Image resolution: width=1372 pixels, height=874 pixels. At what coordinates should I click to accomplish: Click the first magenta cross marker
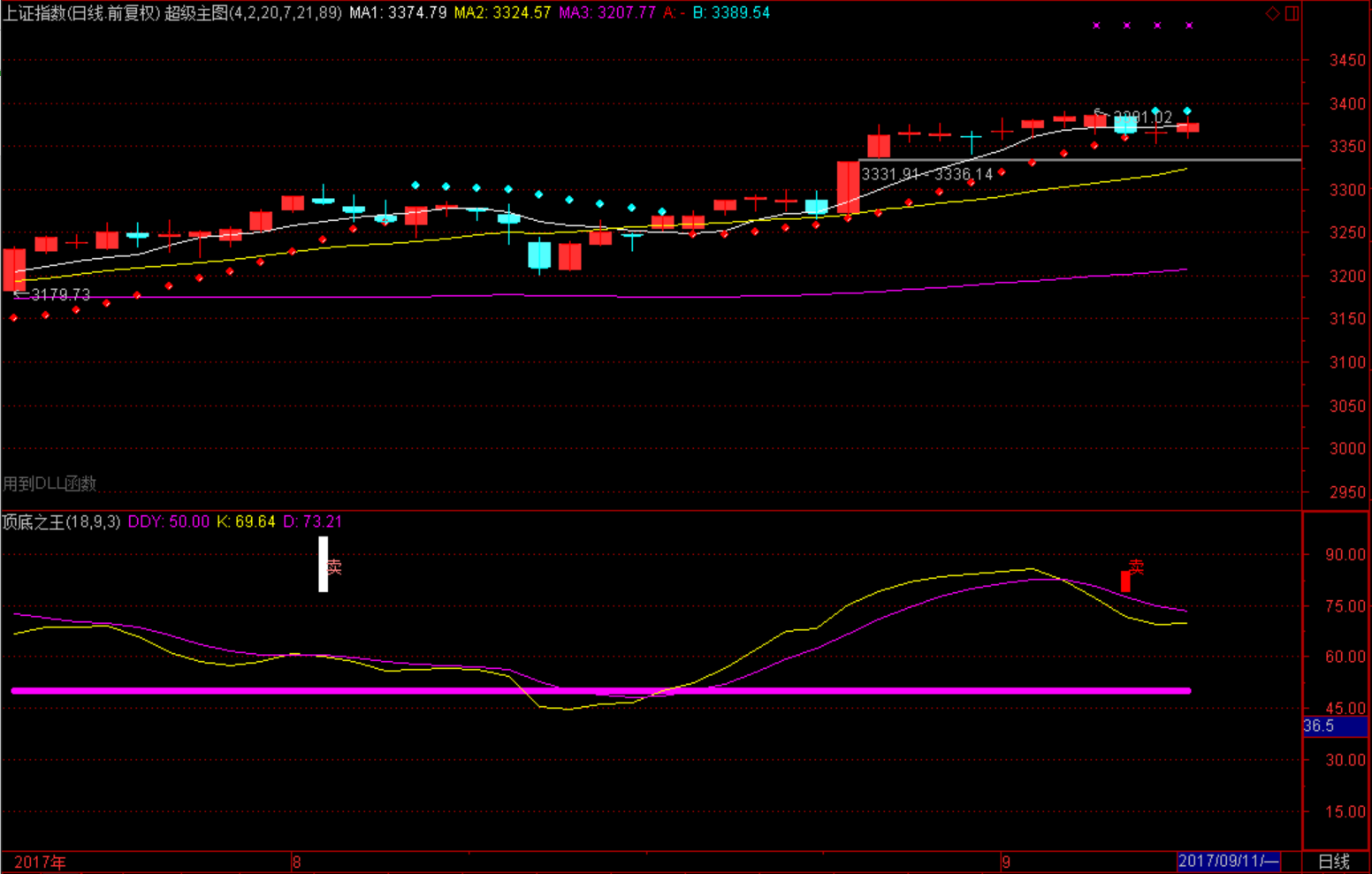pos(1096,26)
